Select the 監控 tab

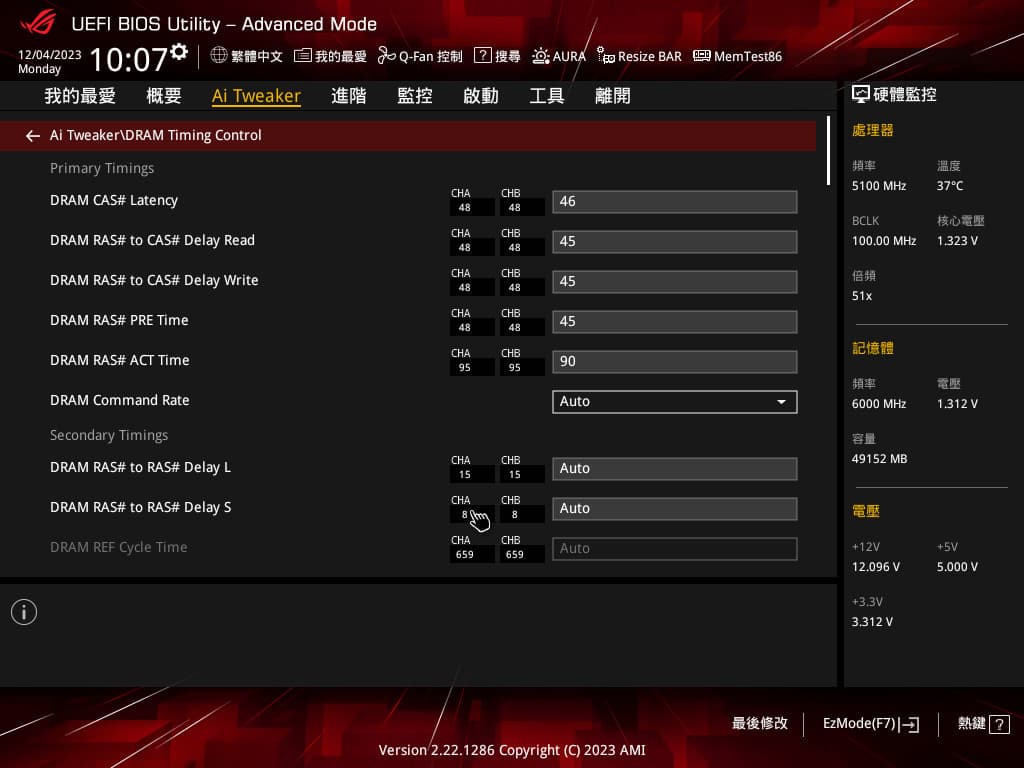pyautogui.click(x=415, y=95)
